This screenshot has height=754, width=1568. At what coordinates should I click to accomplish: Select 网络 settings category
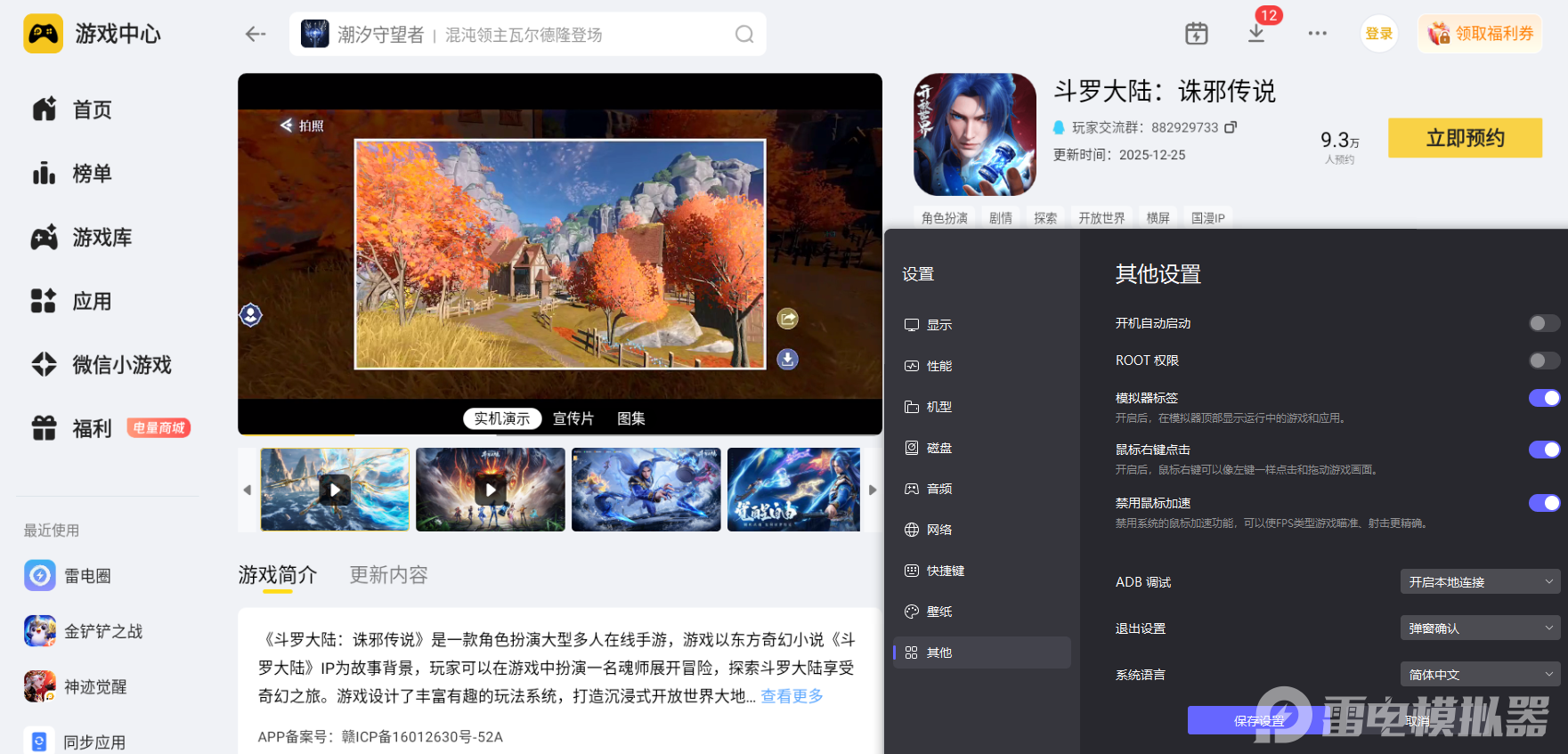pyautogui.click(x=982, y=530)
